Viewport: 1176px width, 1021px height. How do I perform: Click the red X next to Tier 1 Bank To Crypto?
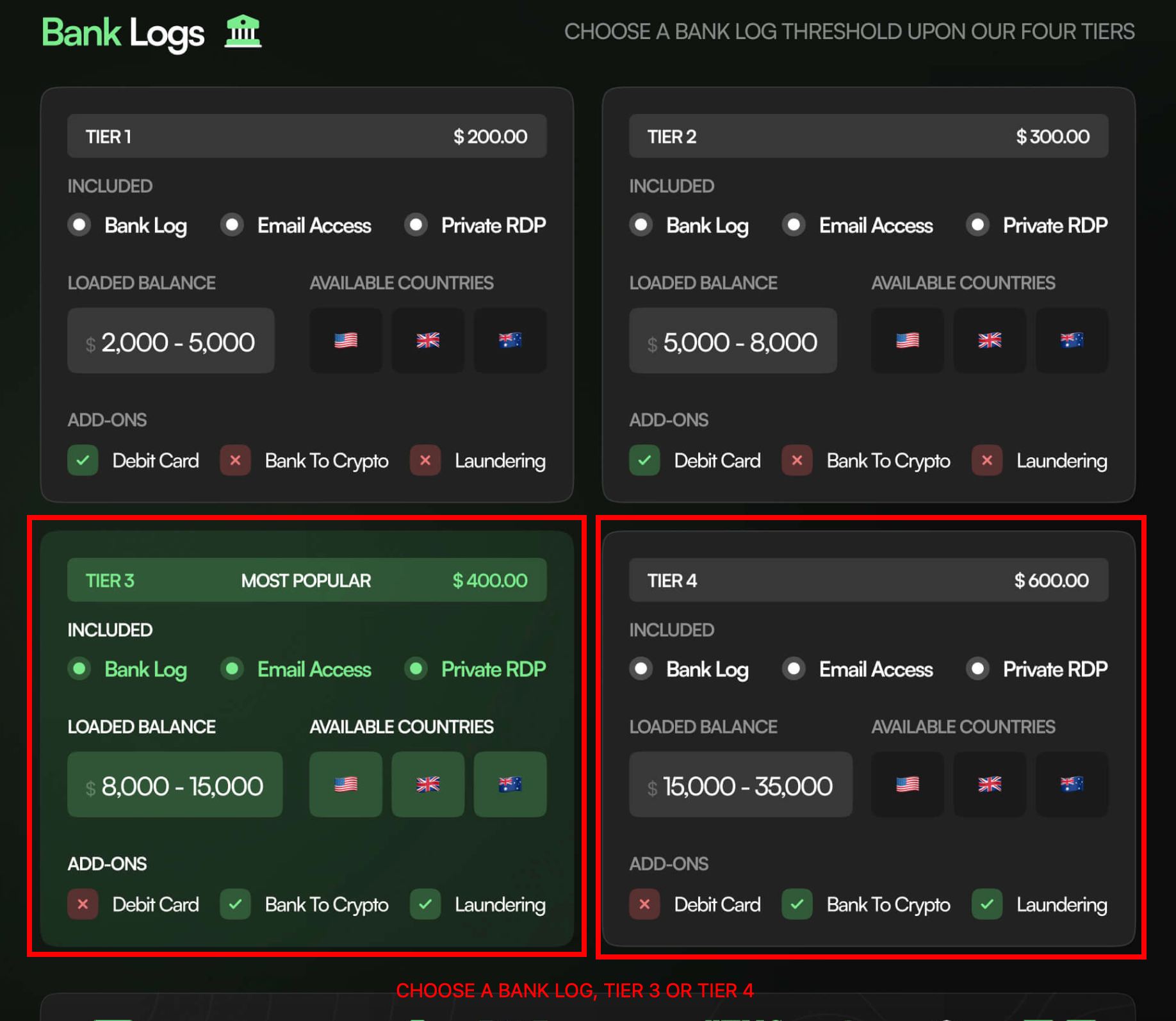(235, 460)
